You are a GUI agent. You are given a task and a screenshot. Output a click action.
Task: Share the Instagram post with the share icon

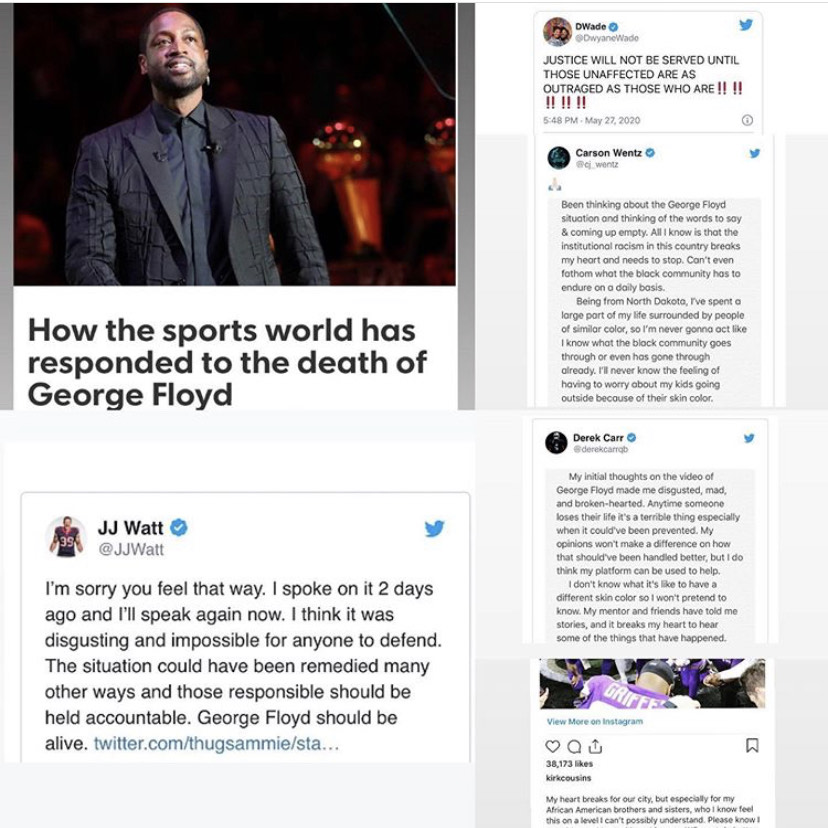point(595,746)
